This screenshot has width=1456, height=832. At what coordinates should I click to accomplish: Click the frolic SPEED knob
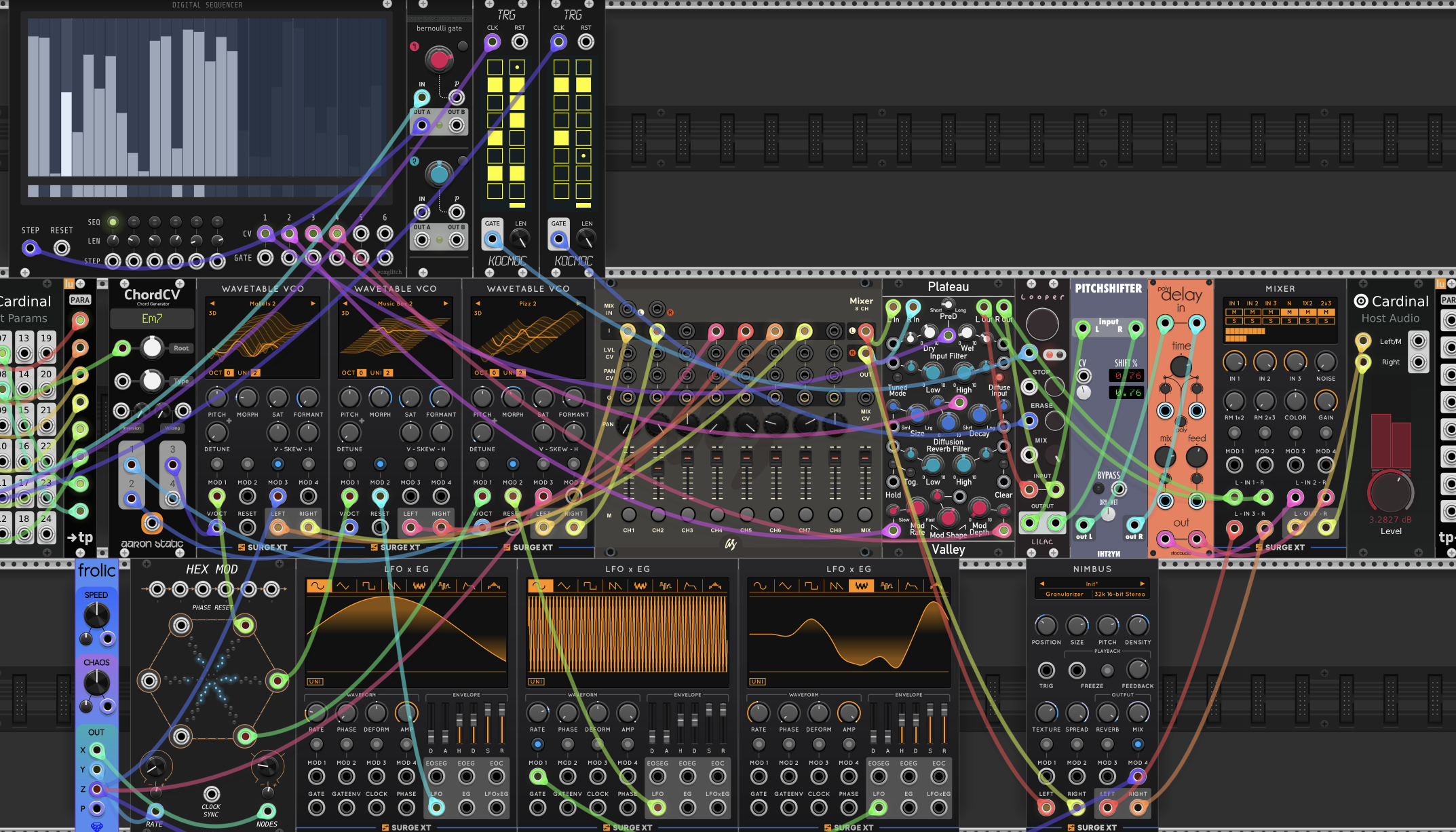tap(96, 616)
